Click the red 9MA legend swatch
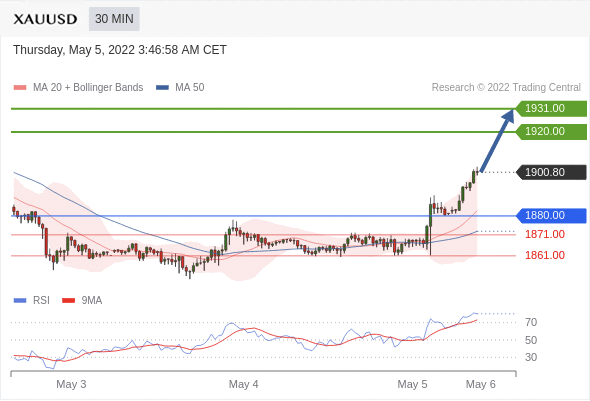This screenshot has width=590, height=401. pos(68,300)
